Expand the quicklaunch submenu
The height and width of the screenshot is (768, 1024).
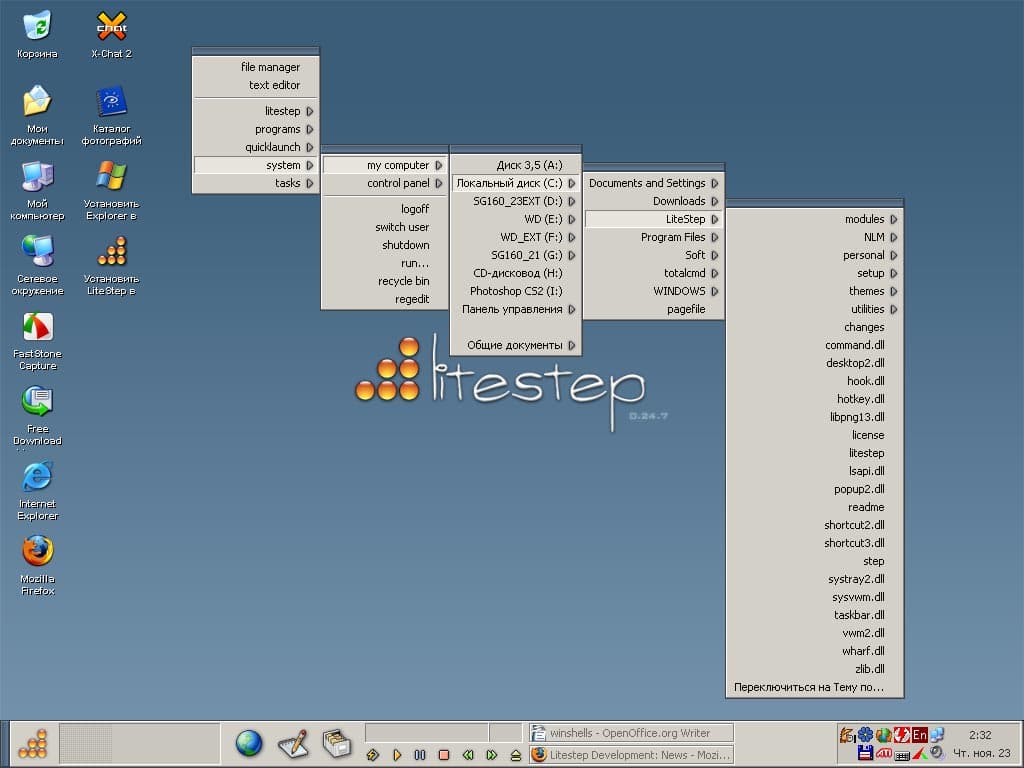tap(255, 147)
